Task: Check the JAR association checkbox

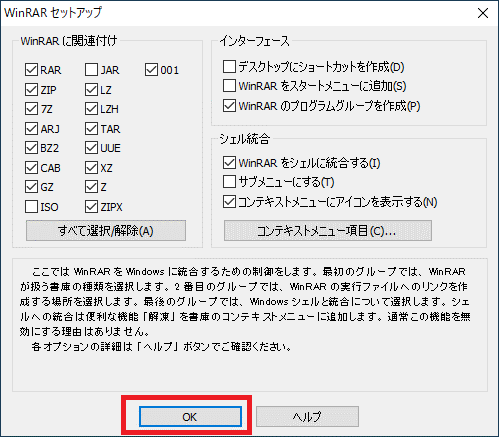Action: (91, 70)
